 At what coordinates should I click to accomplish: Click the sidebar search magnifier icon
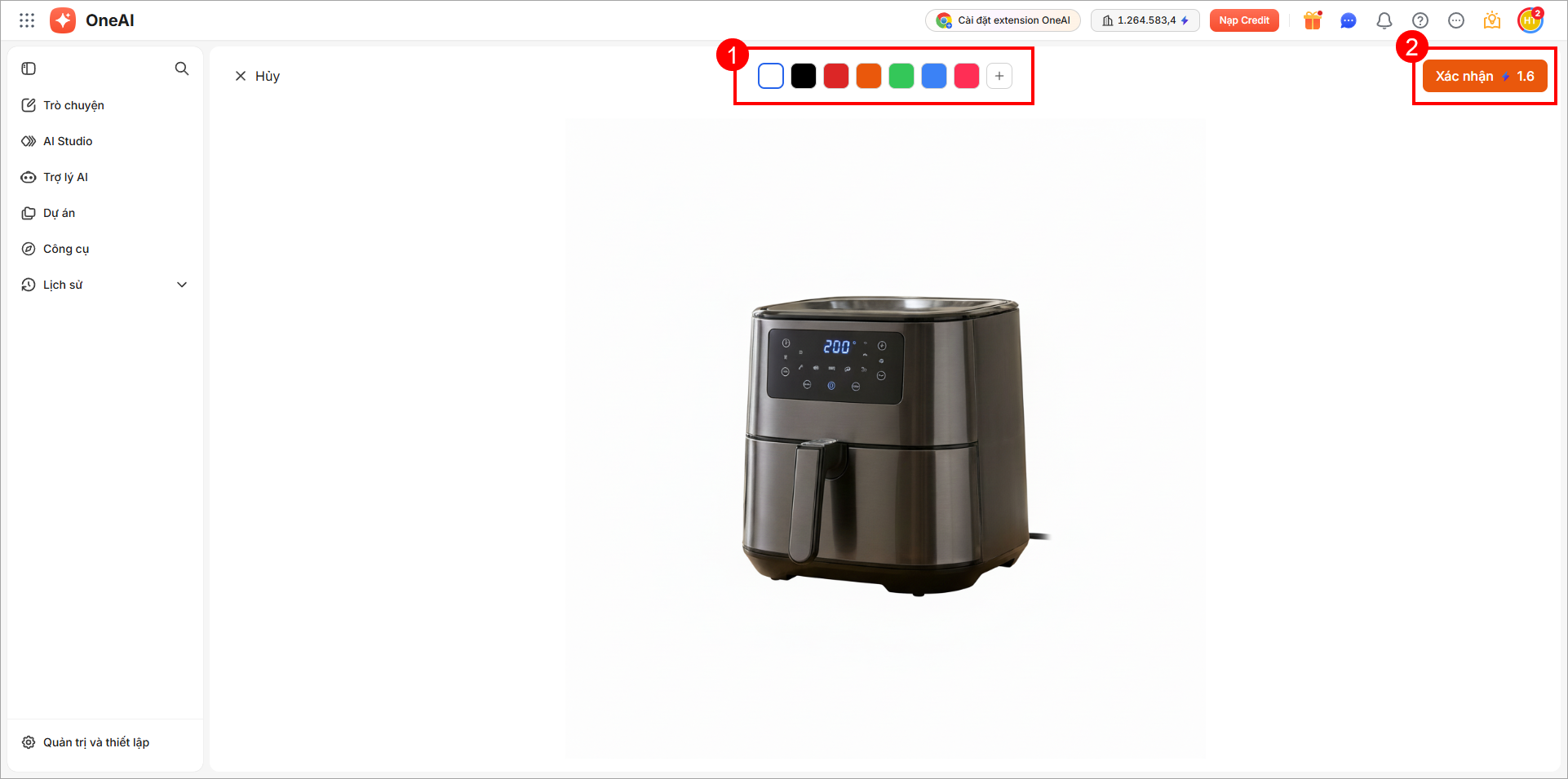[182, 69]
